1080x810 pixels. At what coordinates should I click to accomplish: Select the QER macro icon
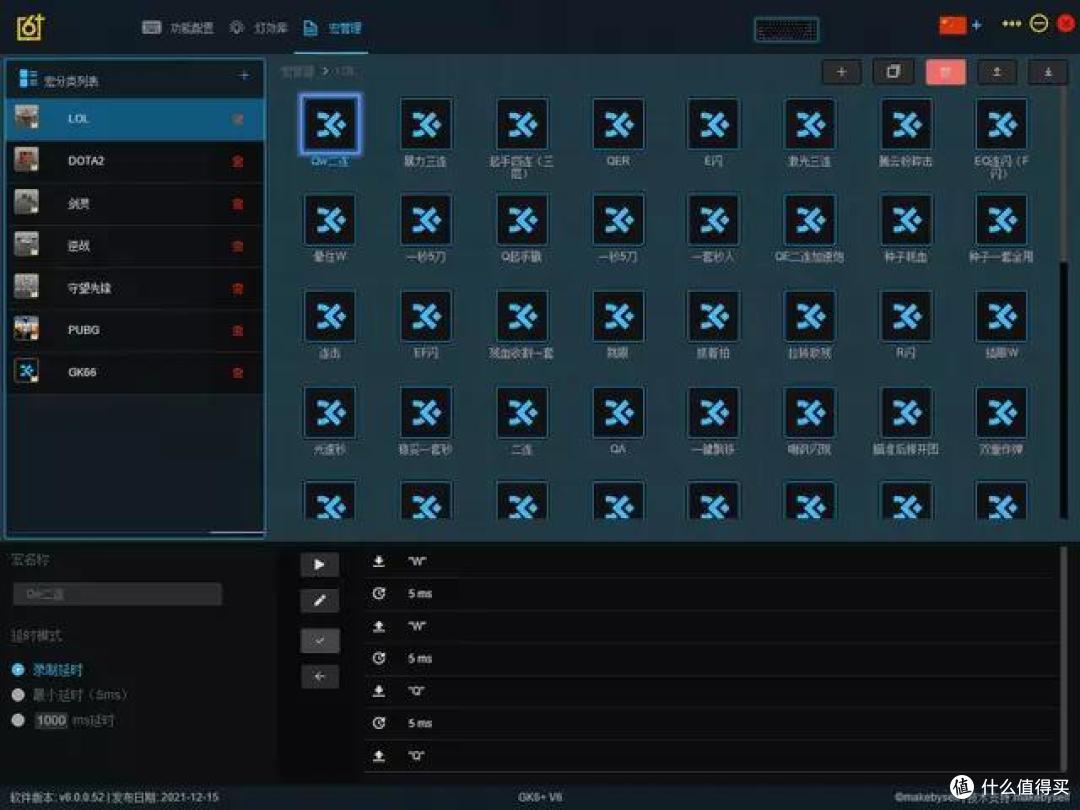(x=618, y=124)
